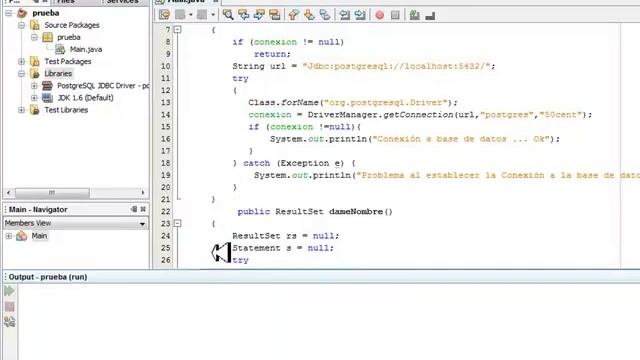Click Main class icon in Navigator

[22, 236]
